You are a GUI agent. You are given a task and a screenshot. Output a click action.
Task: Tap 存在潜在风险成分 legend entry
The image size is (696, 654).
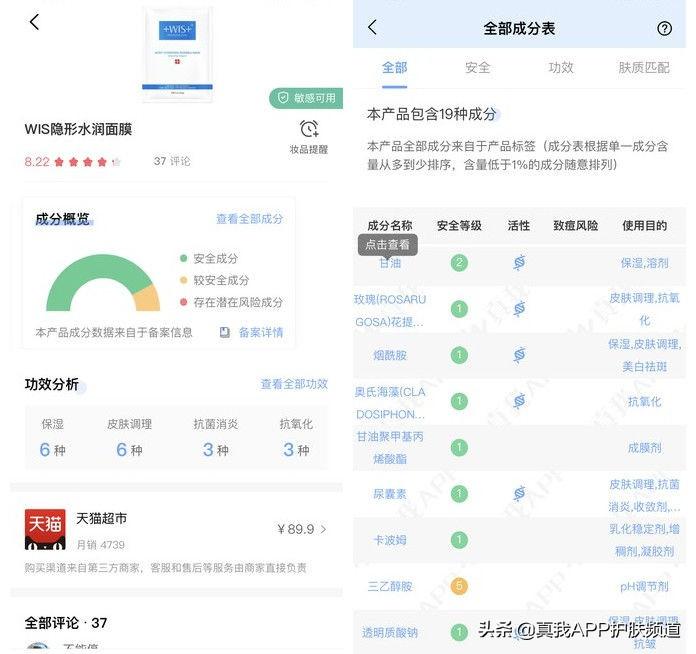pos(231,302)
